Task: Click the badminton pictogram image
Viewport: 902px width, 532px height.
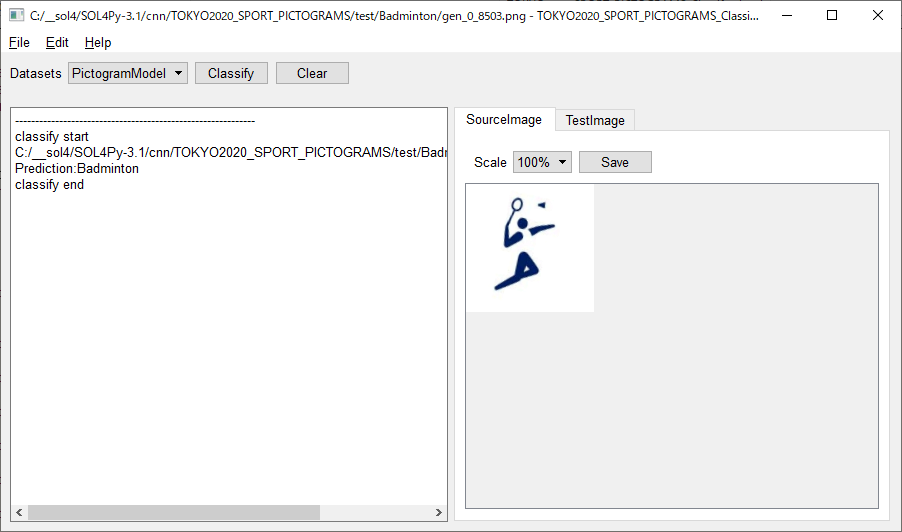Action: coord(530,248)
